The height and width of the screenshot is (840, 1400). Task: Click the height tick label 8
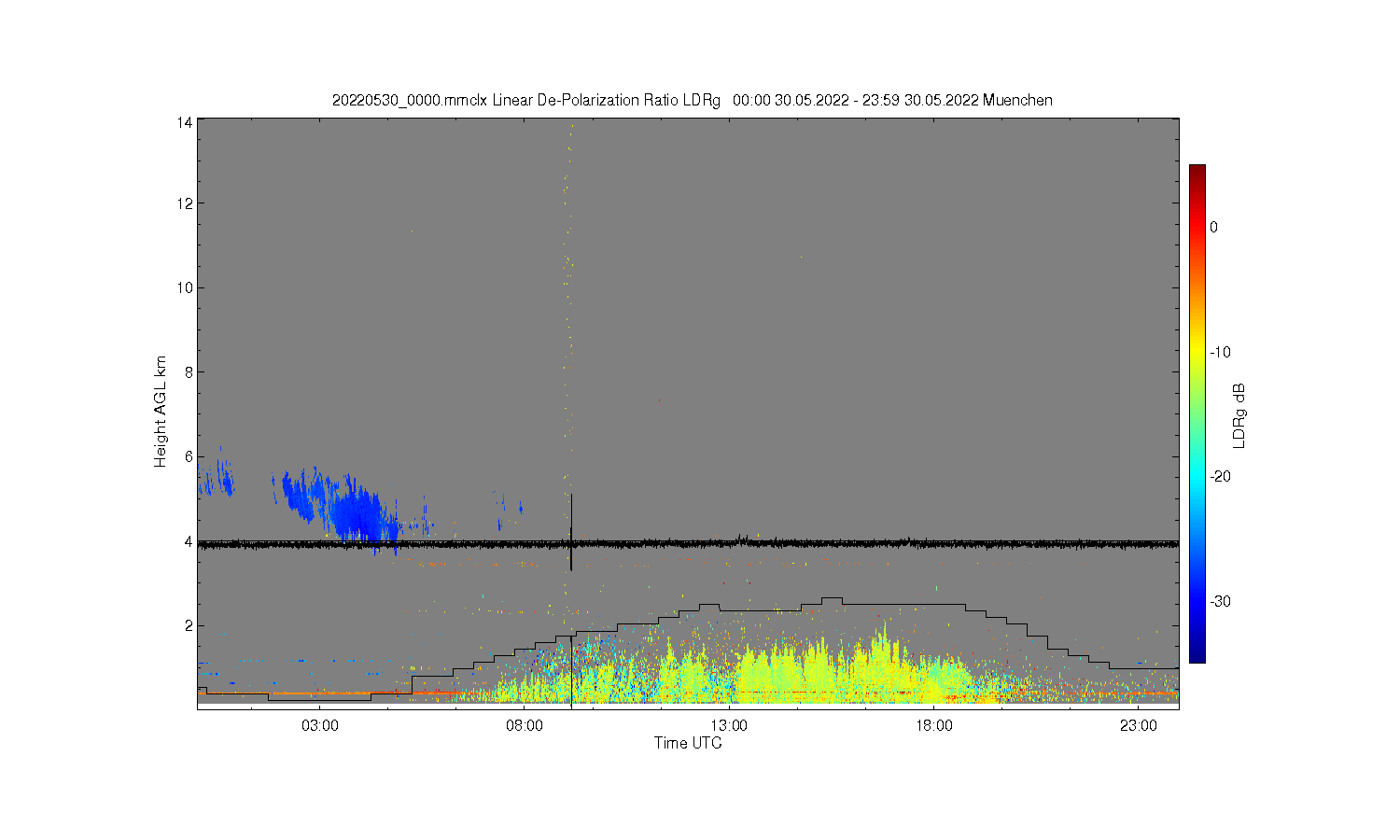point(189,372)
